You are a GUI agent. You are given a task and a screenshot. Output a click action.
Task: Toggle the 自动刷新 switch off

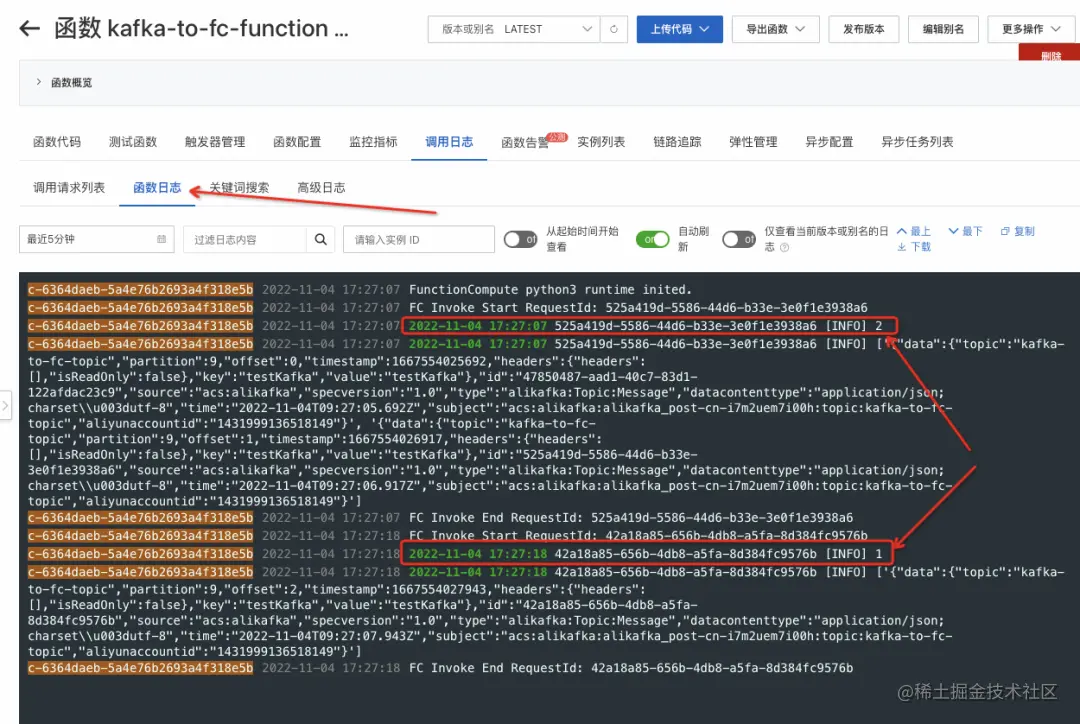[x=652, y=239]
